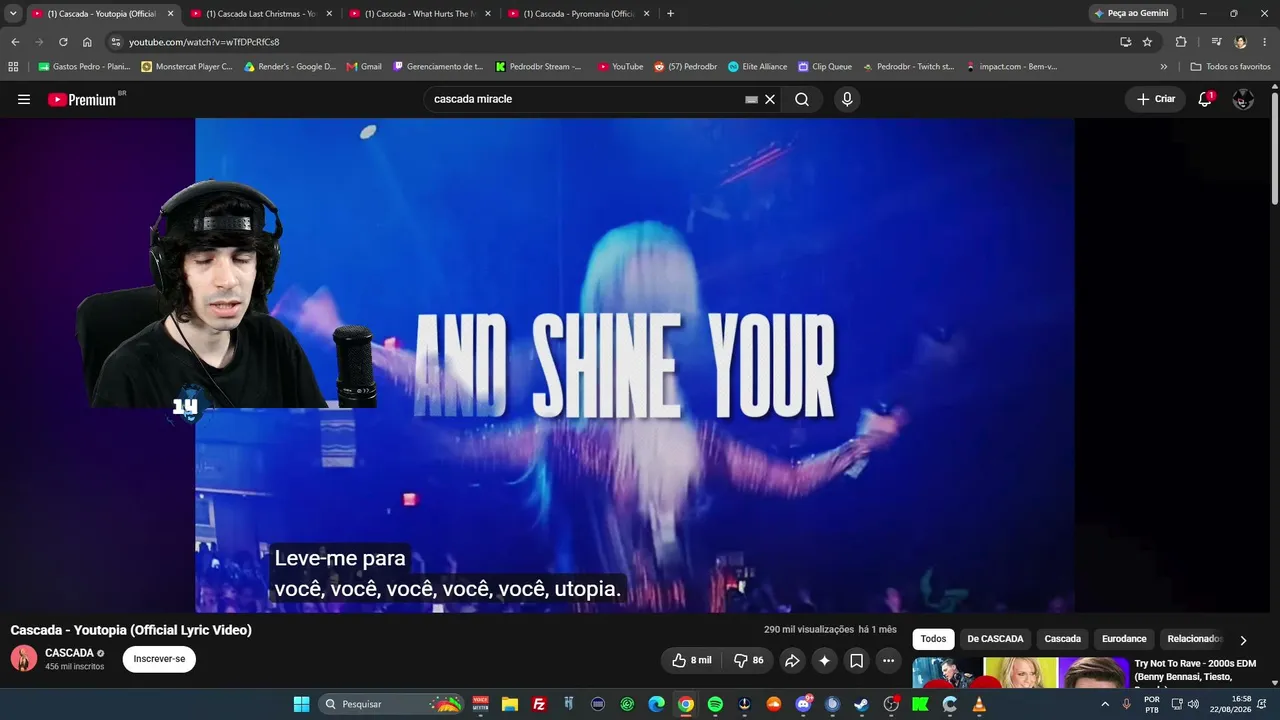Viewport: 1280px width, 720px height.
Task: Focus the YouTube search input field
Action: [585, 99]
